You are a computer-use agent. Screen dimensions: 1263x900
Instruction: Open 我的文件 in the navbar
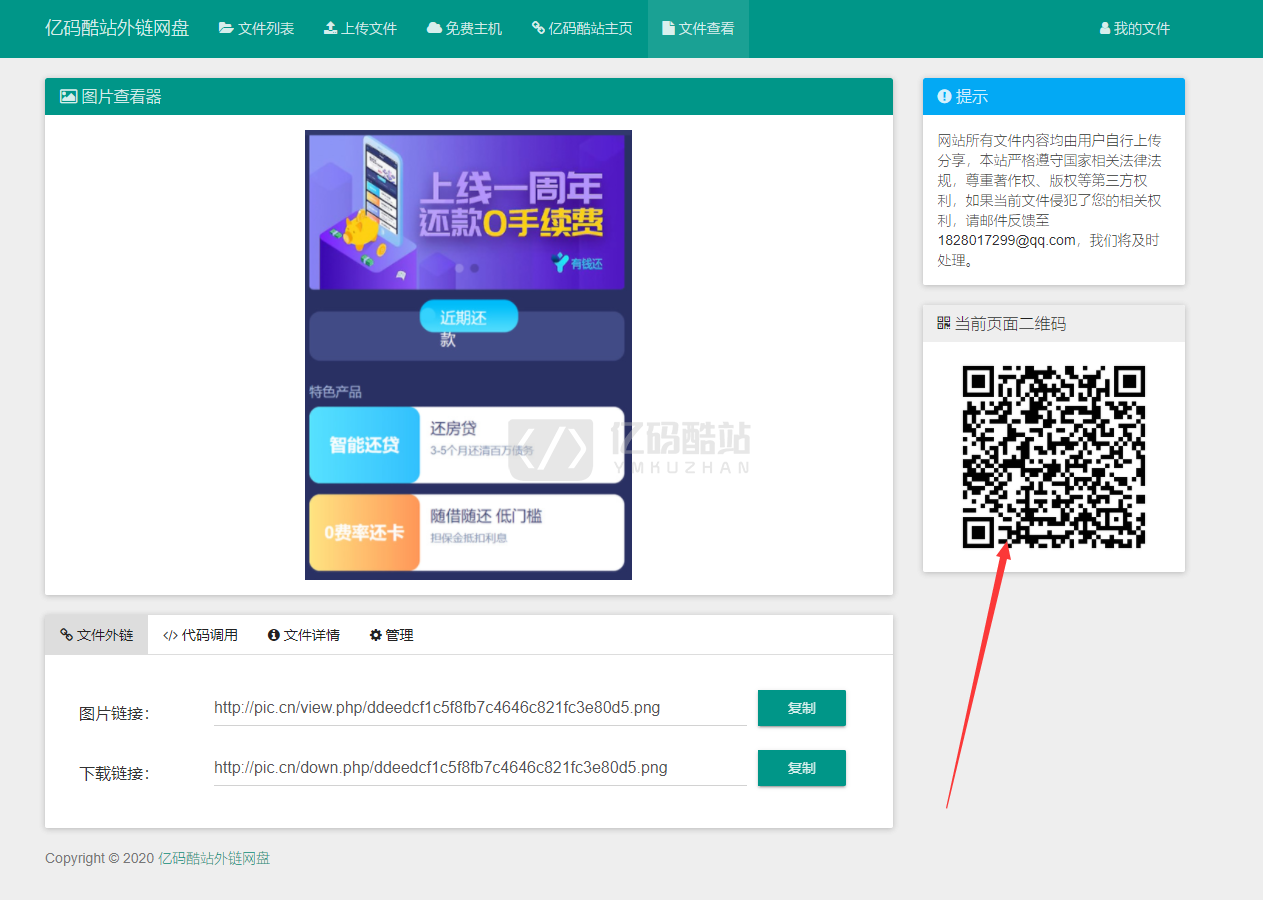tap(1134, 29)
